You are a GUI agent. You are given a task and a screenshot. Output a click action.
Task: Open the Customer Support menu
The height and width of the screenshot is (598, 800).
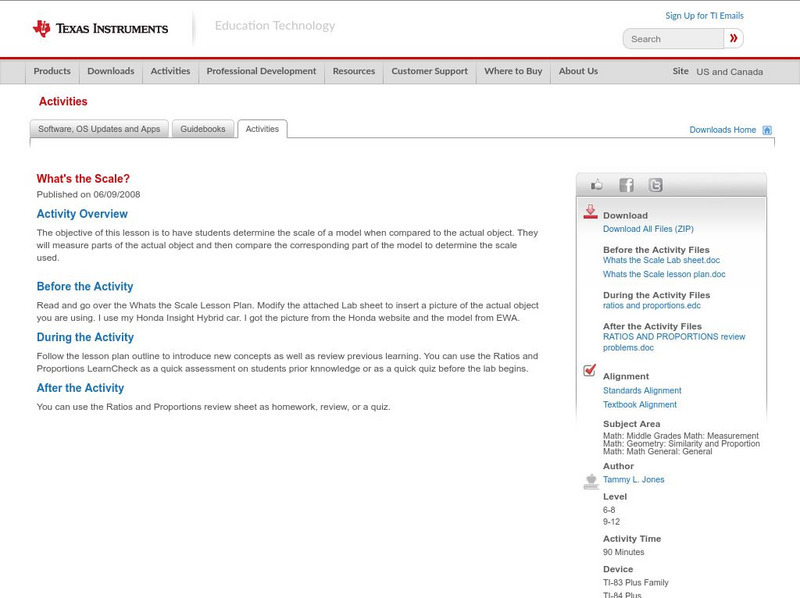tap(428, 71)
